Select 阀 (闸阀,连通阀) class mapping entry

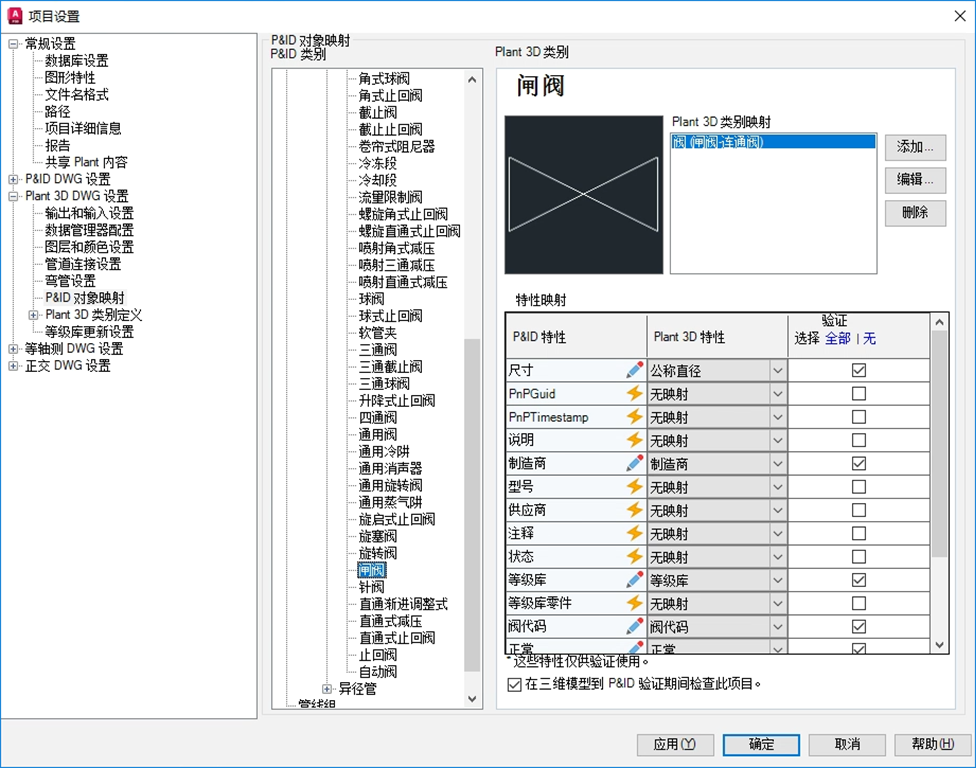[x=772, y=142]
